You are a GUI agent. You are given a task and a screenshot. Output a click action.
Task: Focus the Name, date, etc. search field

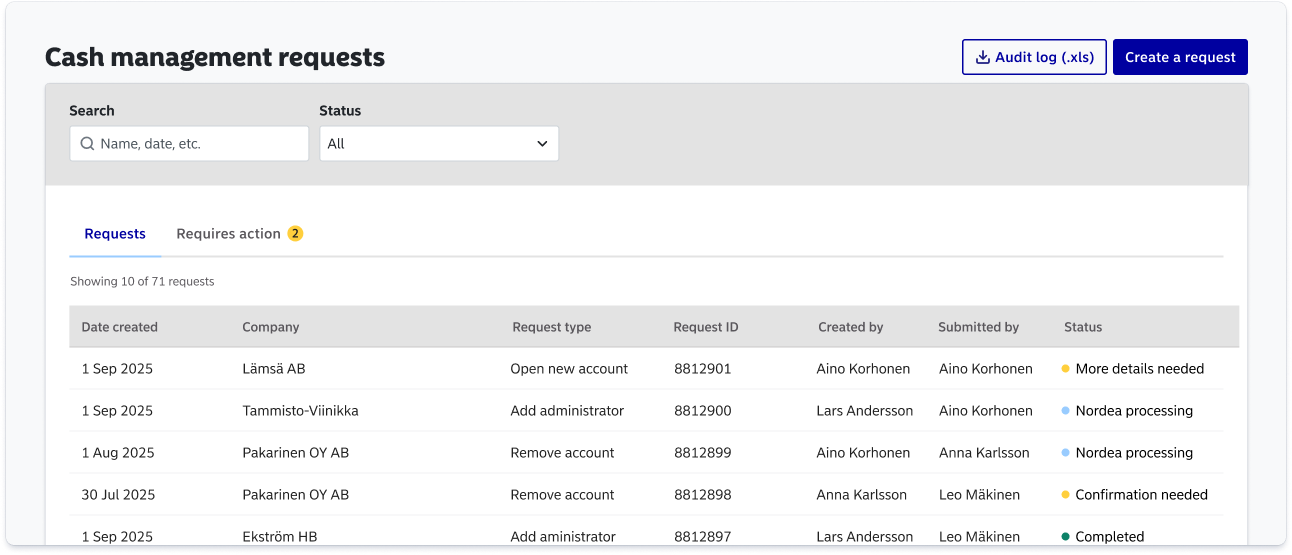[x=189, y=144]
